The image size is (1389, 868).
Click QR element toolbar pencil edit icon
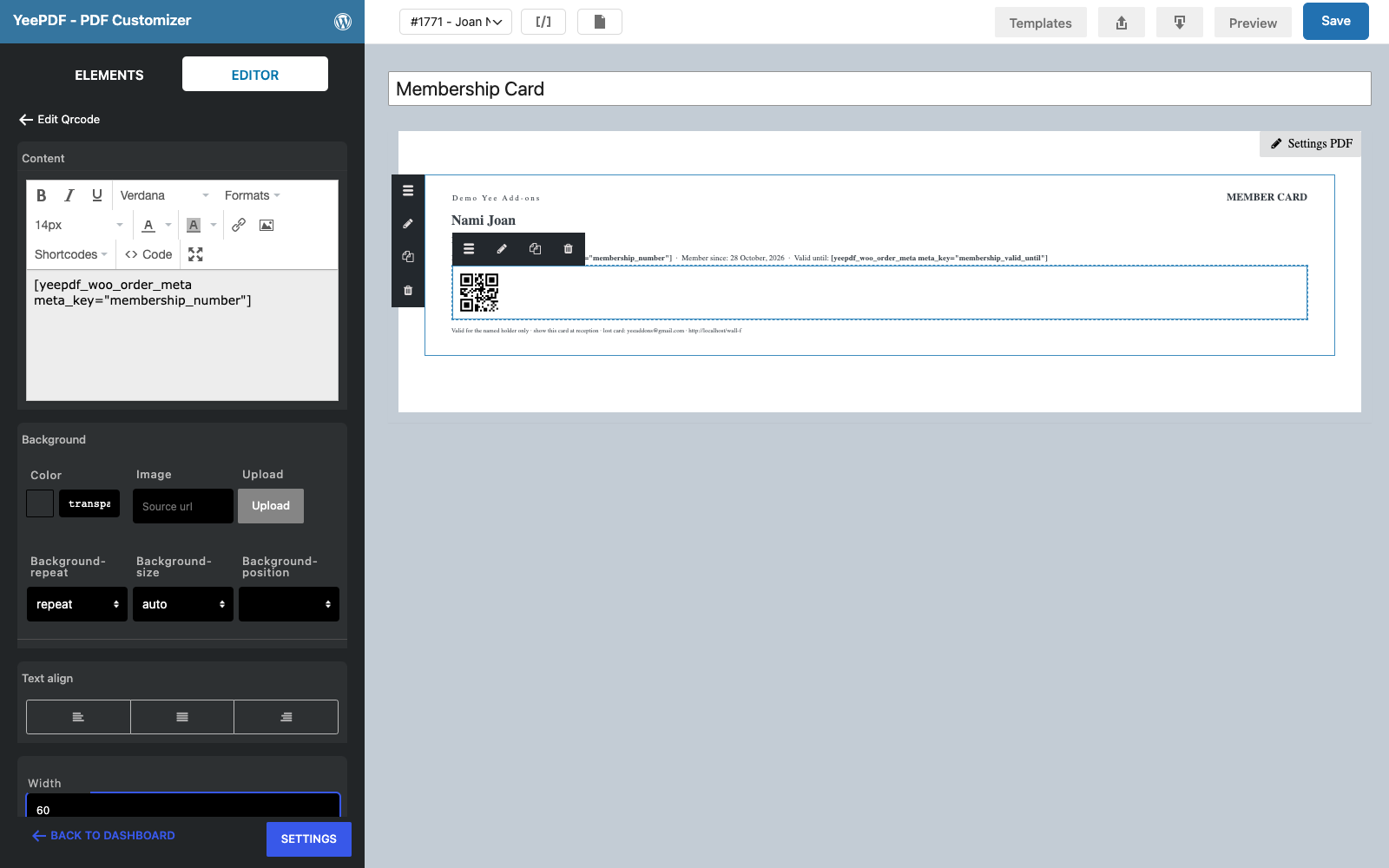tap(502, 249)
